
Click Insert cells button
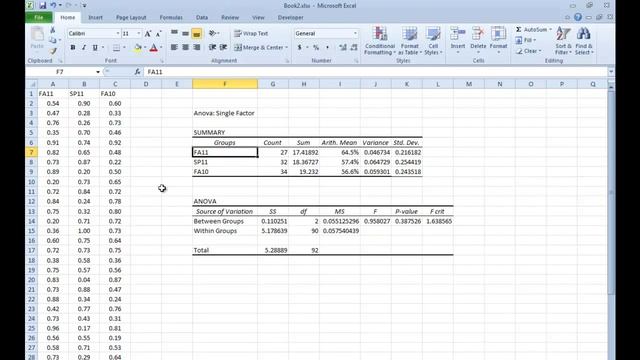click(458, 40)
